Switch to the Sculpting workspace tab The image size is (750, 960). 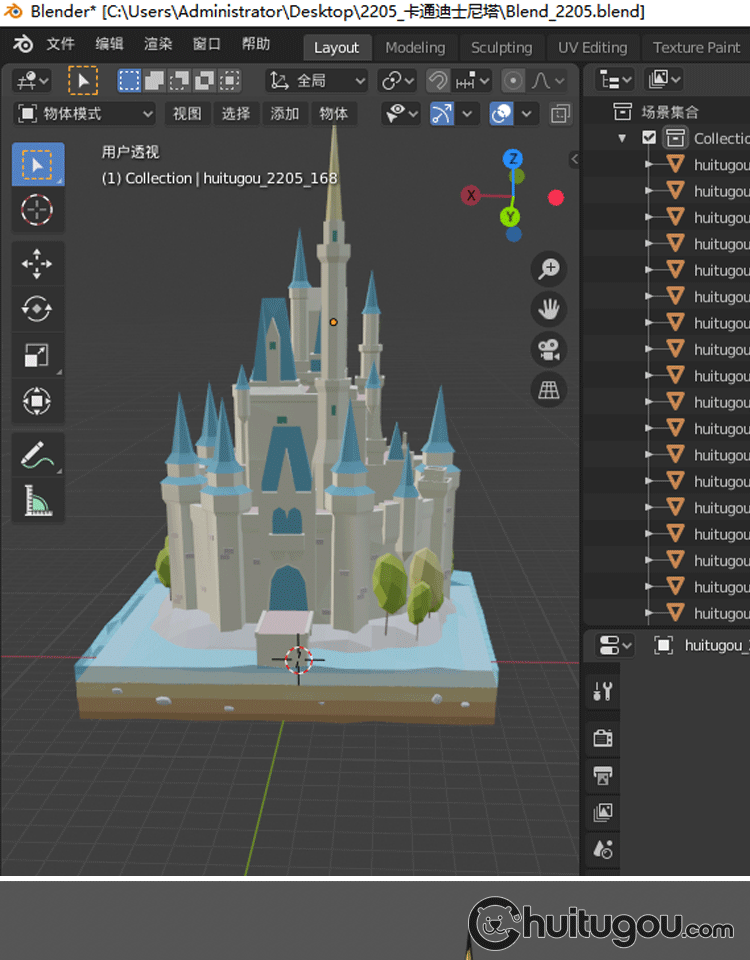[501, 47]
